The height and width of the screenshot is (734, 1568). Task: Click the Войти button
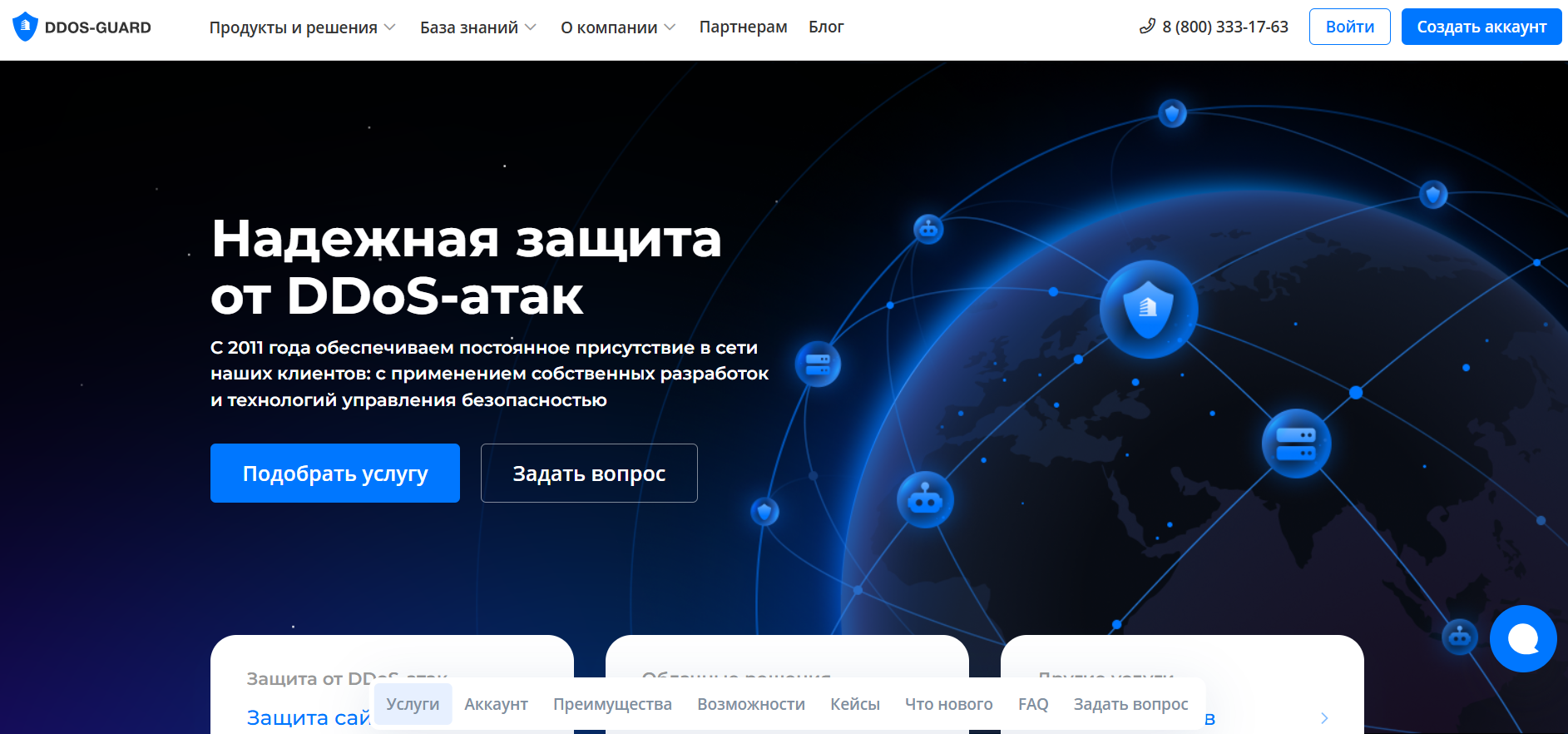pyautogui.click(x=1349, y=27)
